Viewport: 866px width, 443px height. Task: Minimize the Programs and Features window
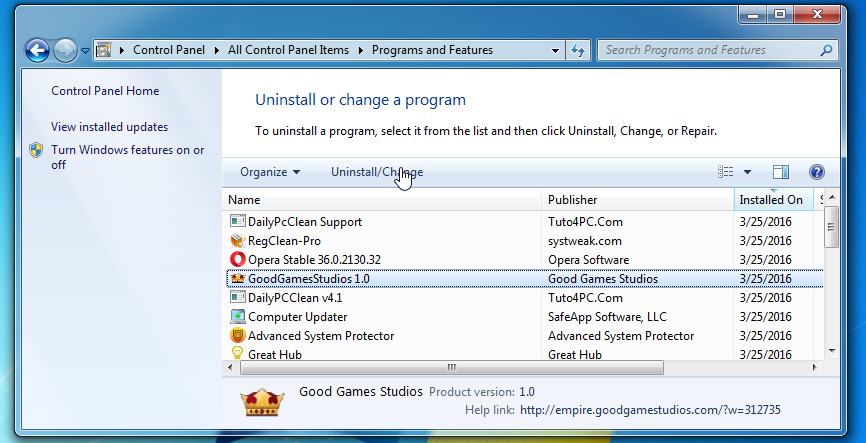click(753, 15)
